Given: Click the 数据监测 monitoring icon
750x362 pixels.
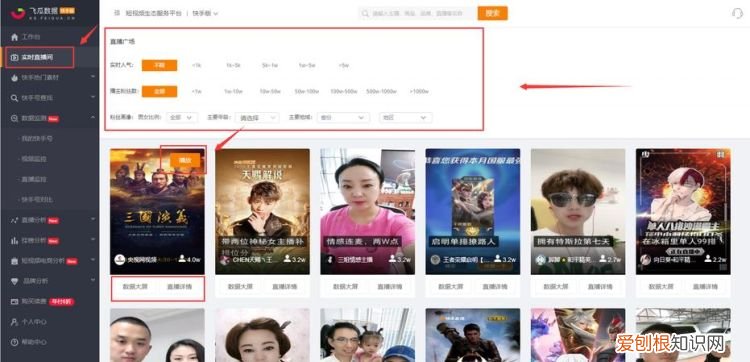Looking at the screenshot, I should pos(14,118).
